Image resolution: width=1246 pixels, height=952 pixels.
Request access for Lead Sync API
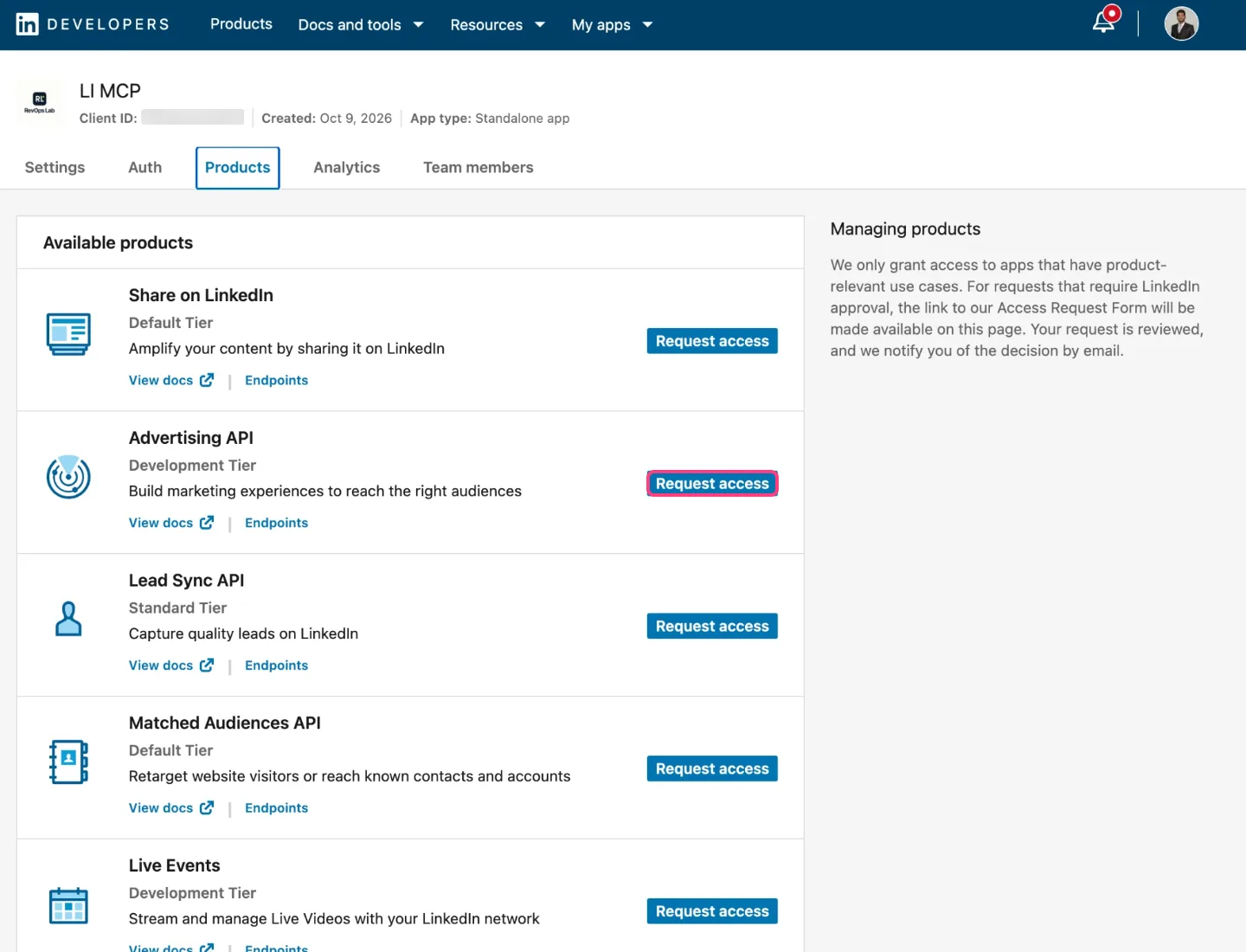pos(712,626)
